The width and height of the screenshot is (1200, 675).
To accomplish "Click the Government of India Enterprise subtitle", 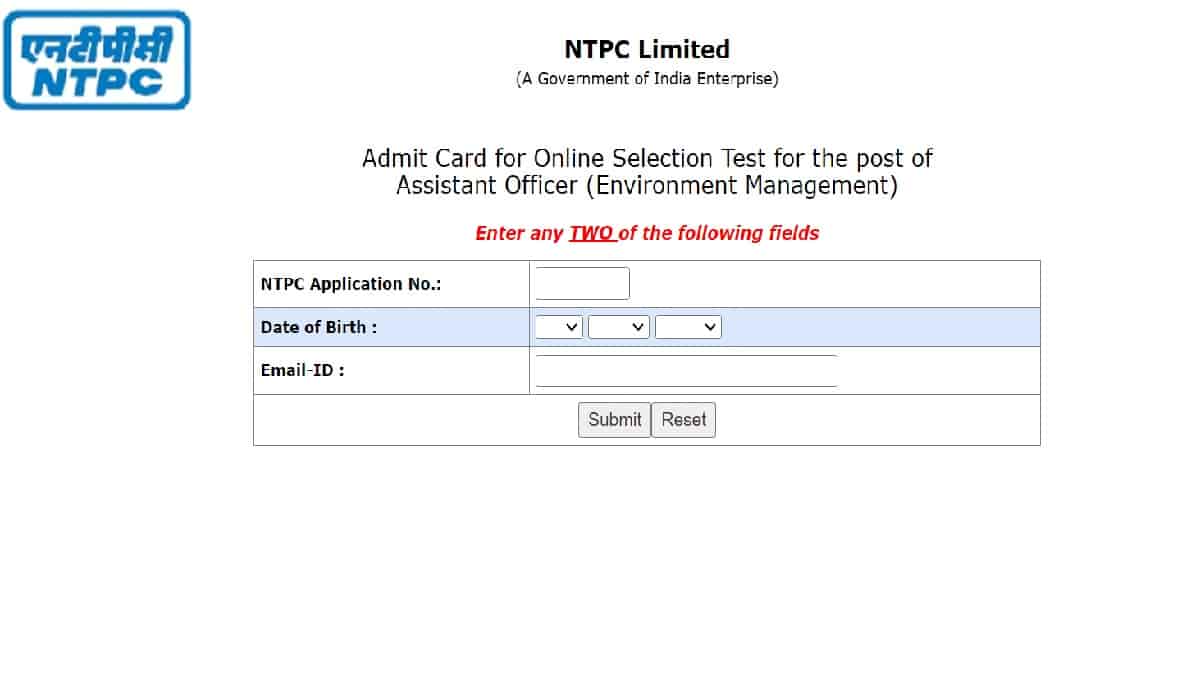I will pos(646,78).
